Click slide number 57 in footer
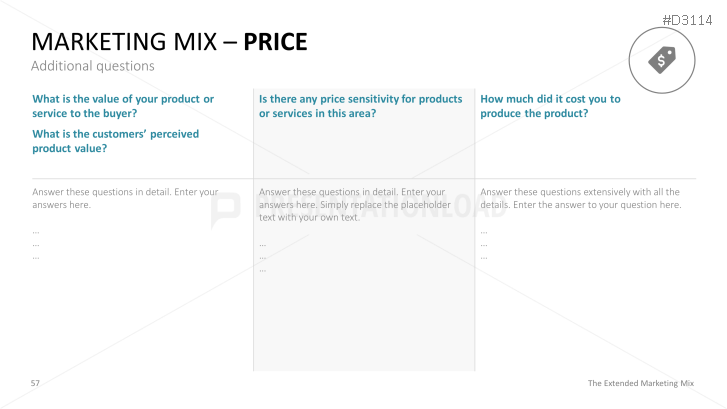727x409 pixels. pos(36,383)
